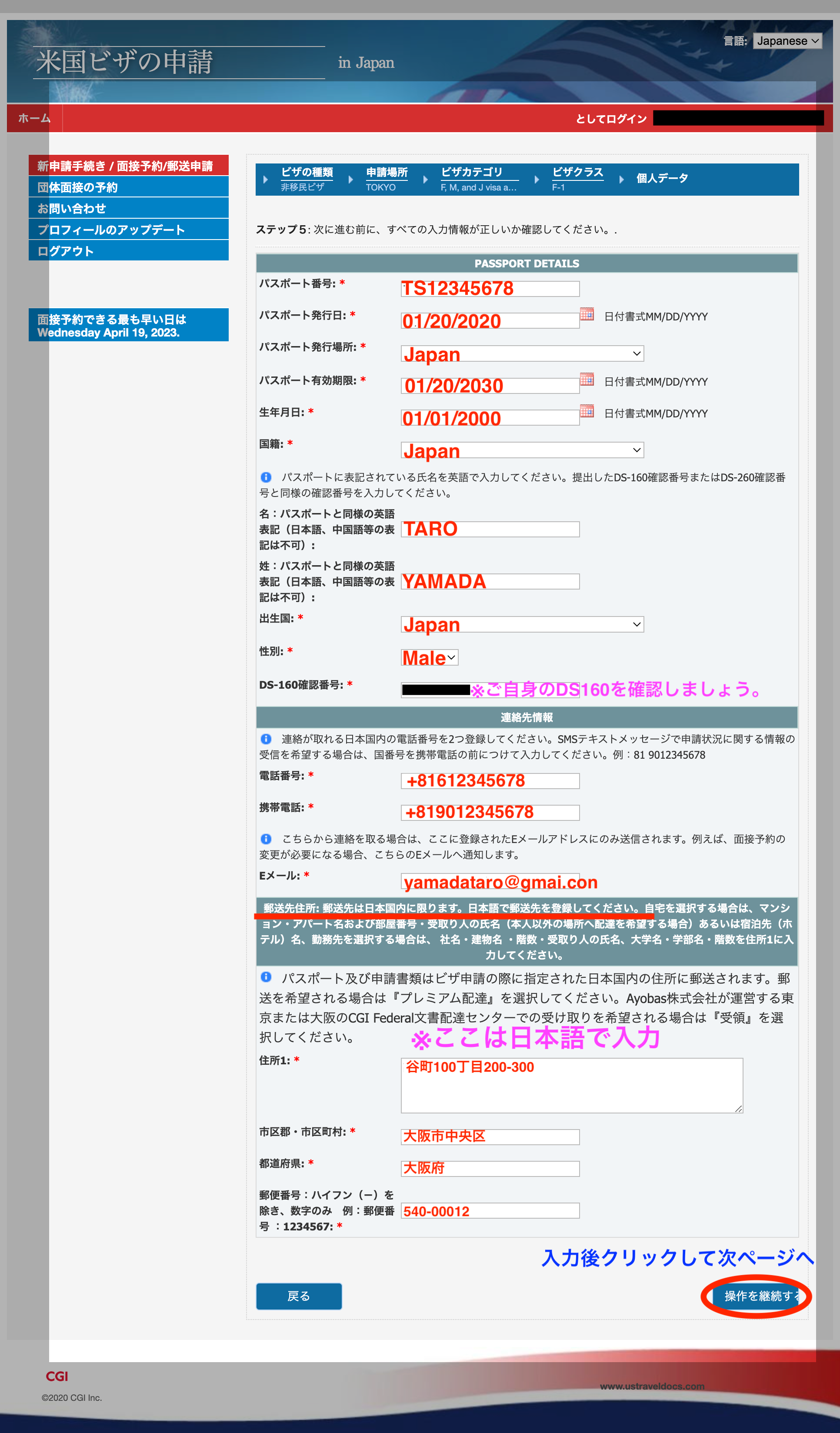Click the PASSPORT DETAILS section header
840x1433 pixels.
[527, 263]
